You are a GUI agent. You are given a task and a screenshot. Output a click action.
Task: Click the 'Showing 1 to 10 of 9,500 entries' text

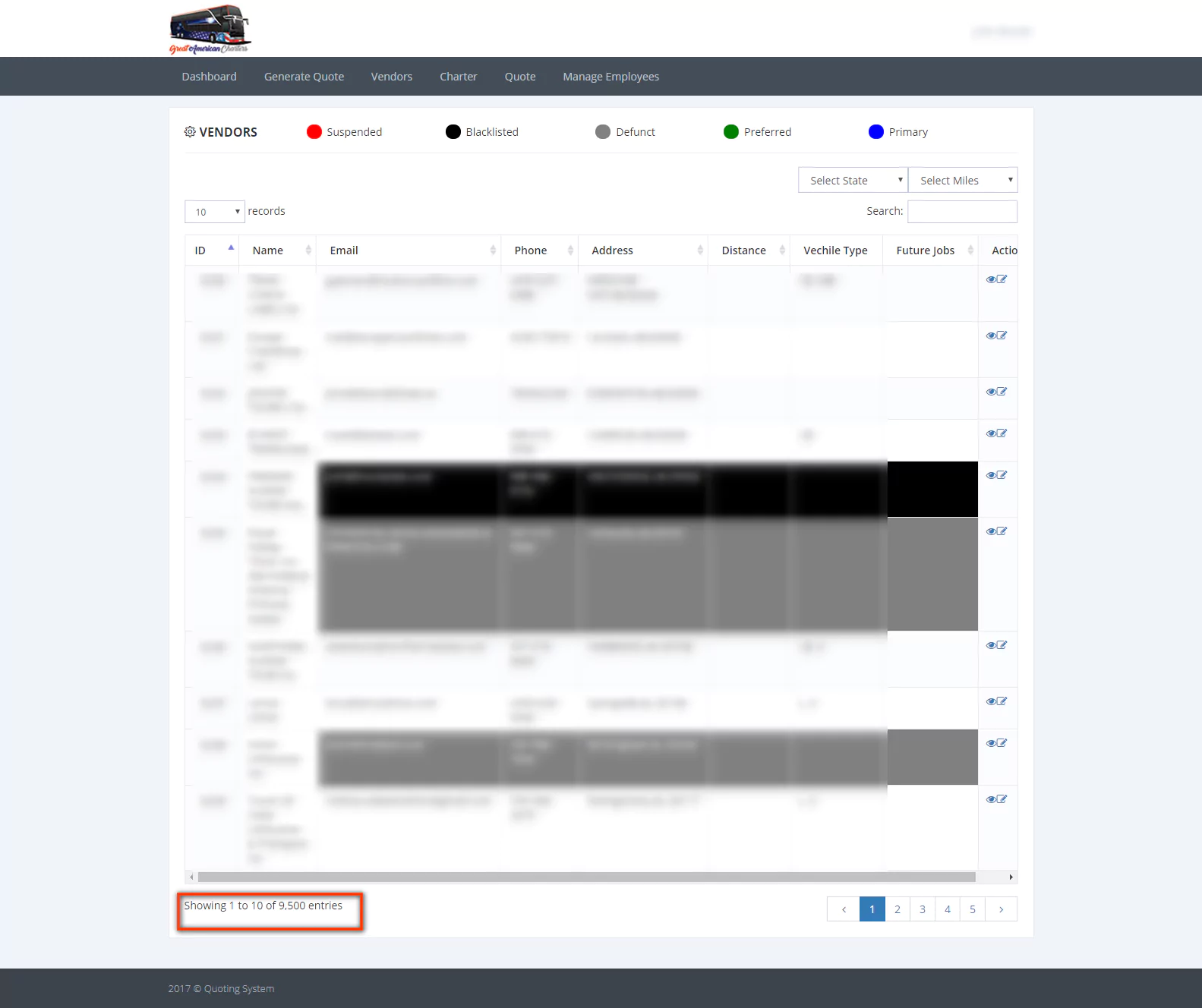click(263, 906)
